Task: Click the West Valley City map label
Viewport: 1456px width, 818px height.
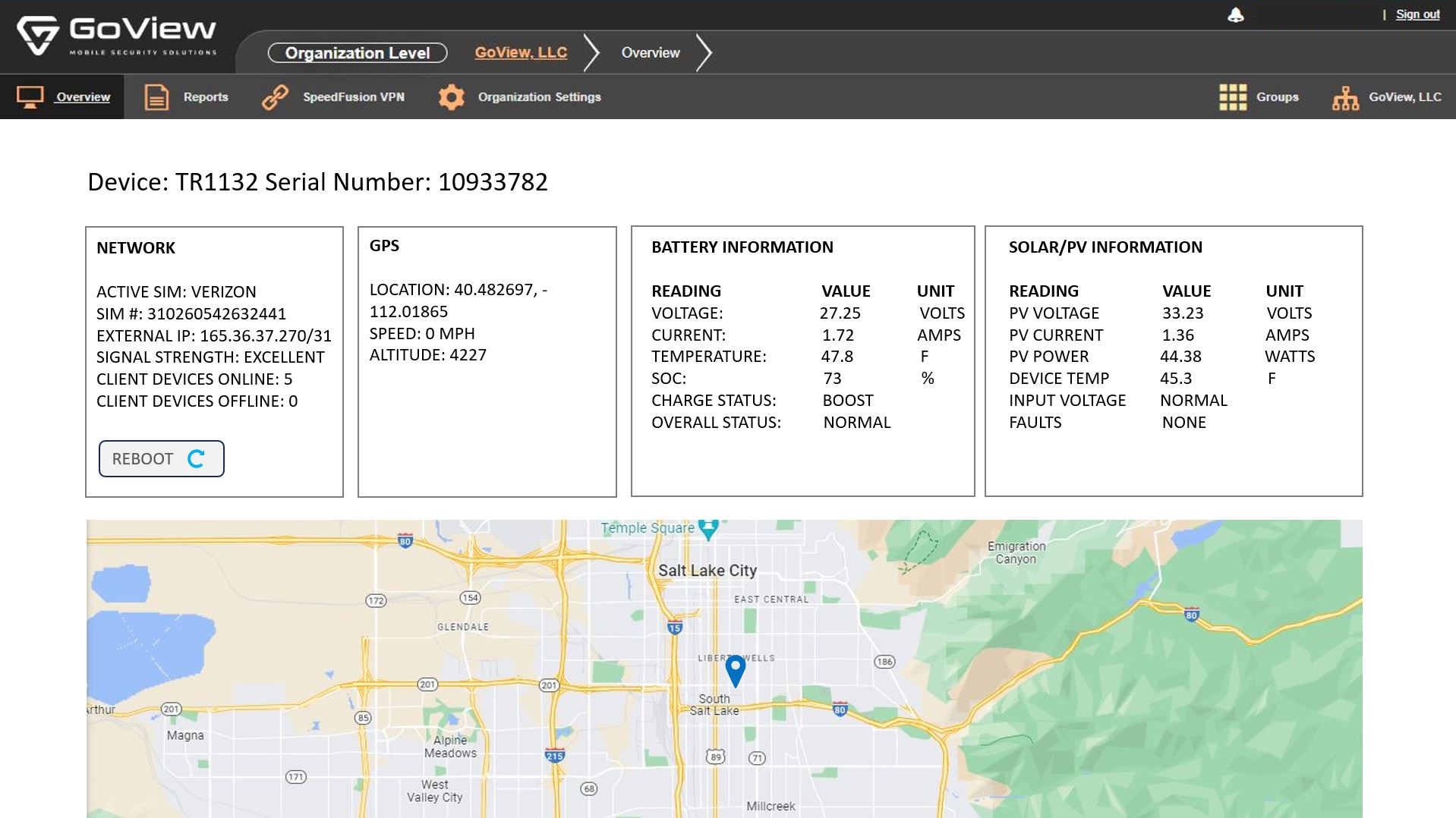Action: click(x=434, y=791)
